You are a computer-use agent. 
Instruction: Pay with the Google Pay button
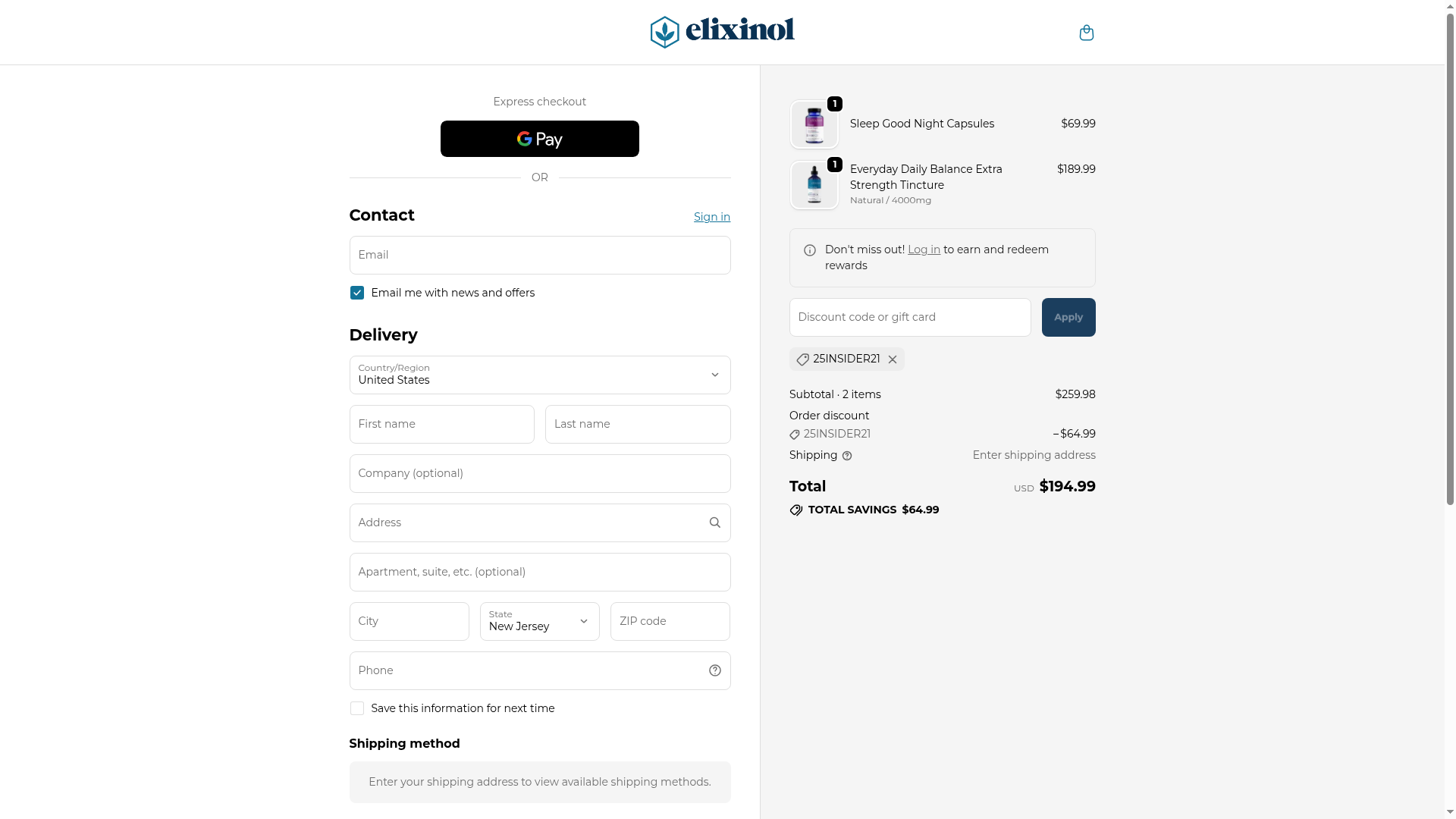(x=539, y=139)
